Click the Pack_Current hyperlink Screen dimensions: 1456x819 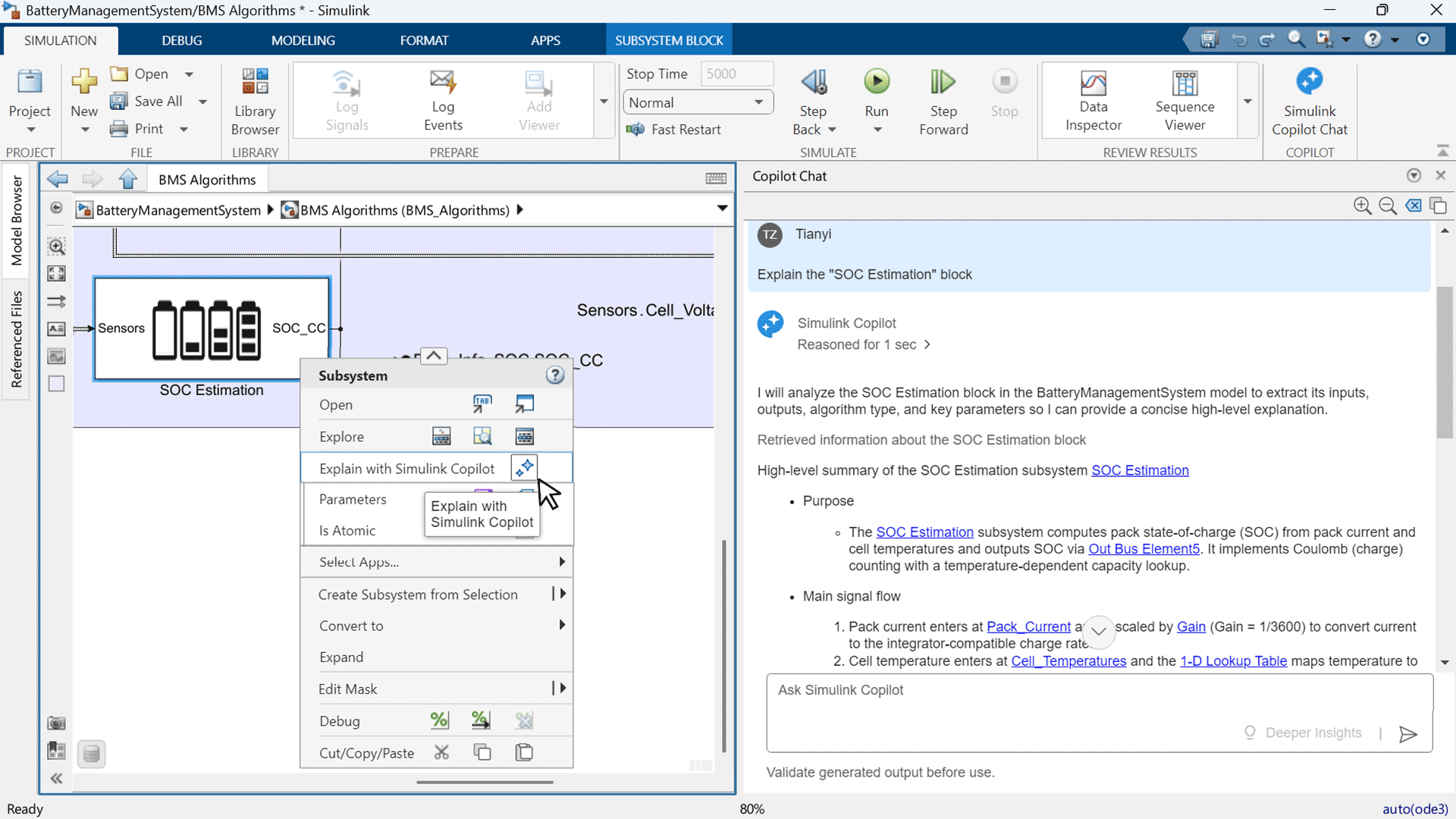(1028, 626)
